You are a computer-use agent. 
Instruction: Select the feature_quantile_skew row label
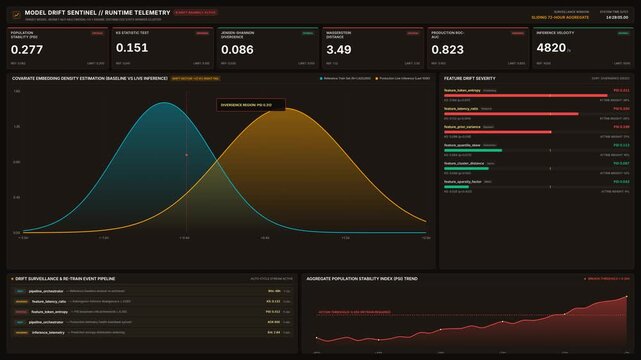tap(462, 145)
